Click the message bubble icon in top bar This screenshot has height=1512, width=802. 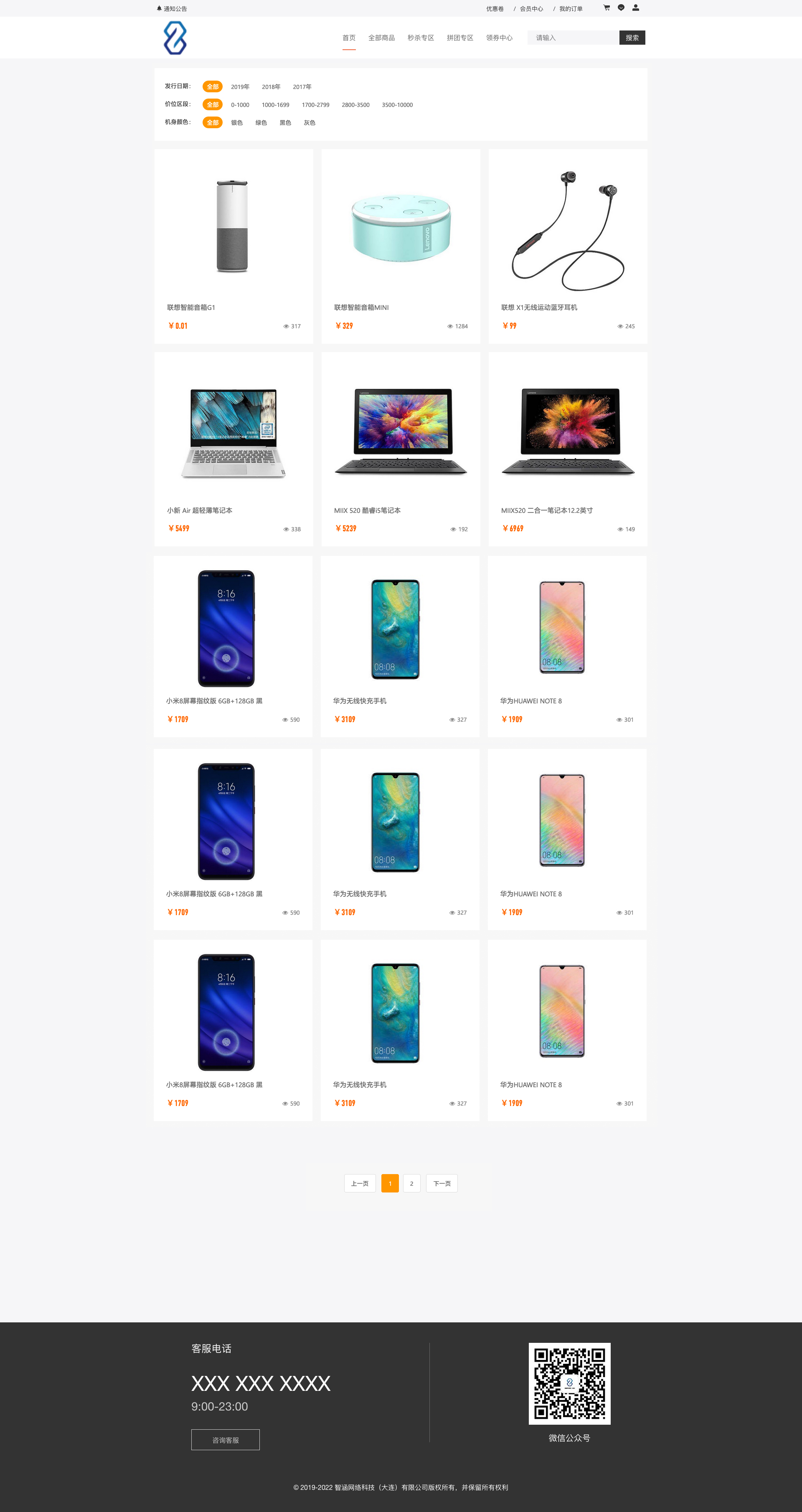point(621,8)
